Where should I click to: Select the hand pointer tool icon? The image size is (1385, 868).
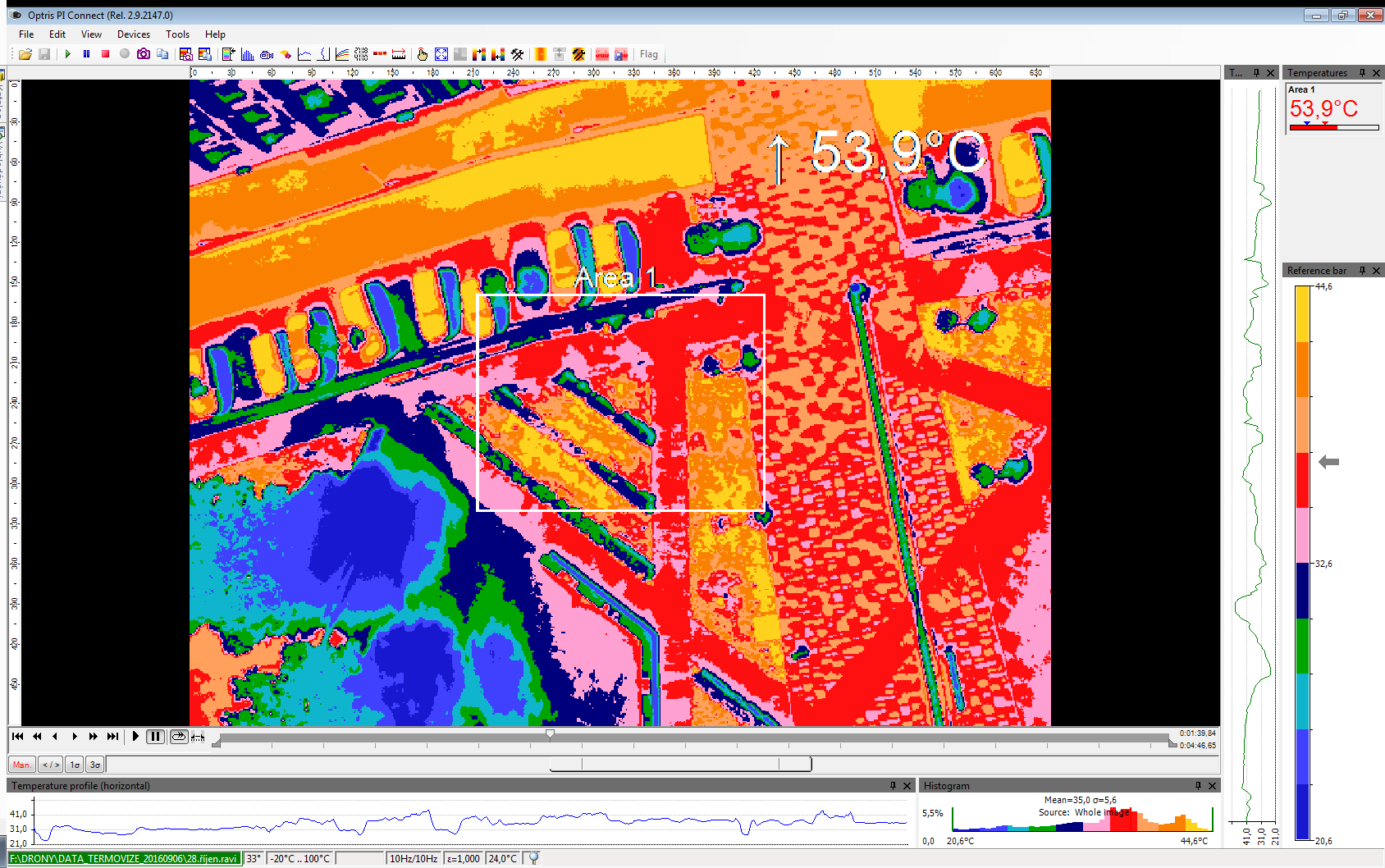pyautogui.click(x=422, y=54)
